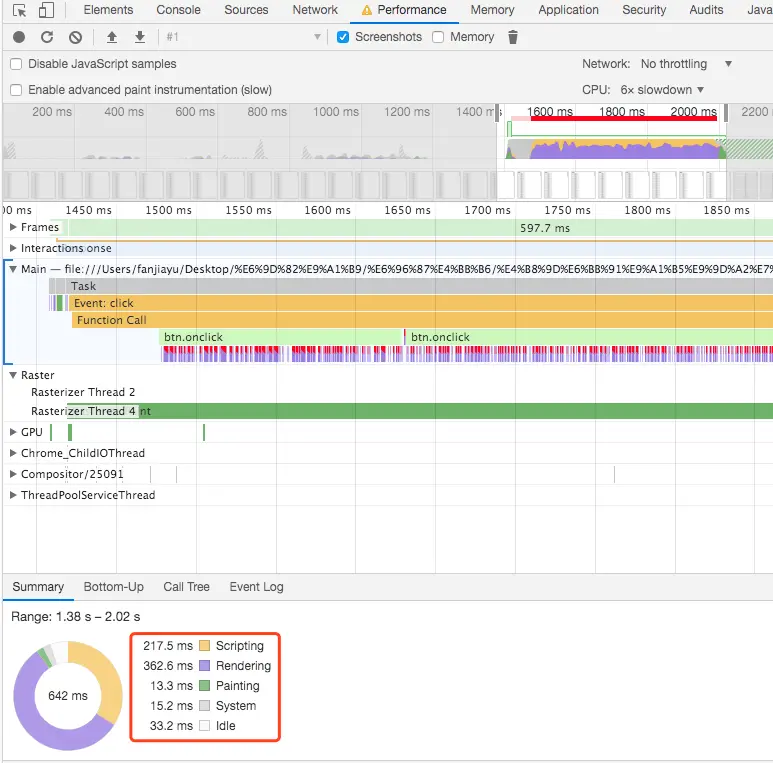Collapse the Raster track
Image resolution: width=773 pixels, height=763 pixels.
pos(13,375)
